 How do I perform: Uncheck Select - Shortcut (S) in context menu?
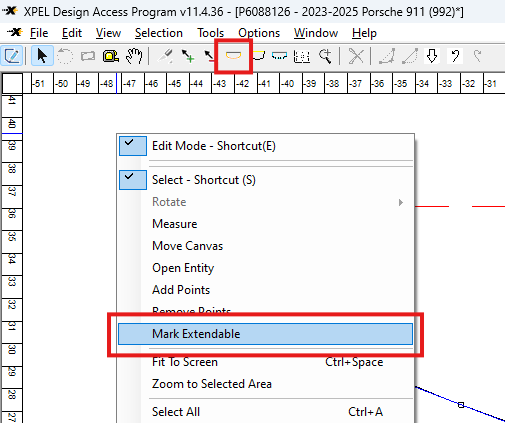coord(265,180)
